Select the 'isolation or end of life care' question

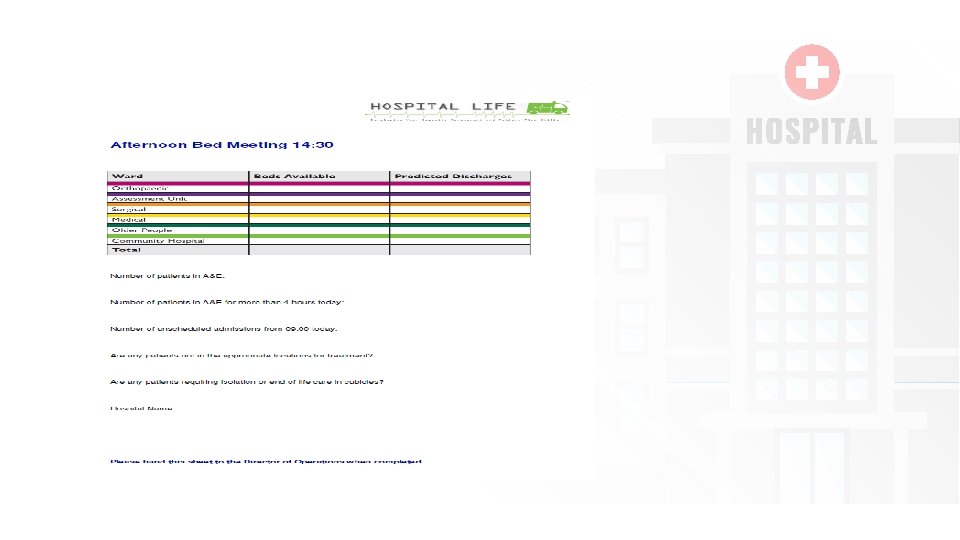click(247, 382)
